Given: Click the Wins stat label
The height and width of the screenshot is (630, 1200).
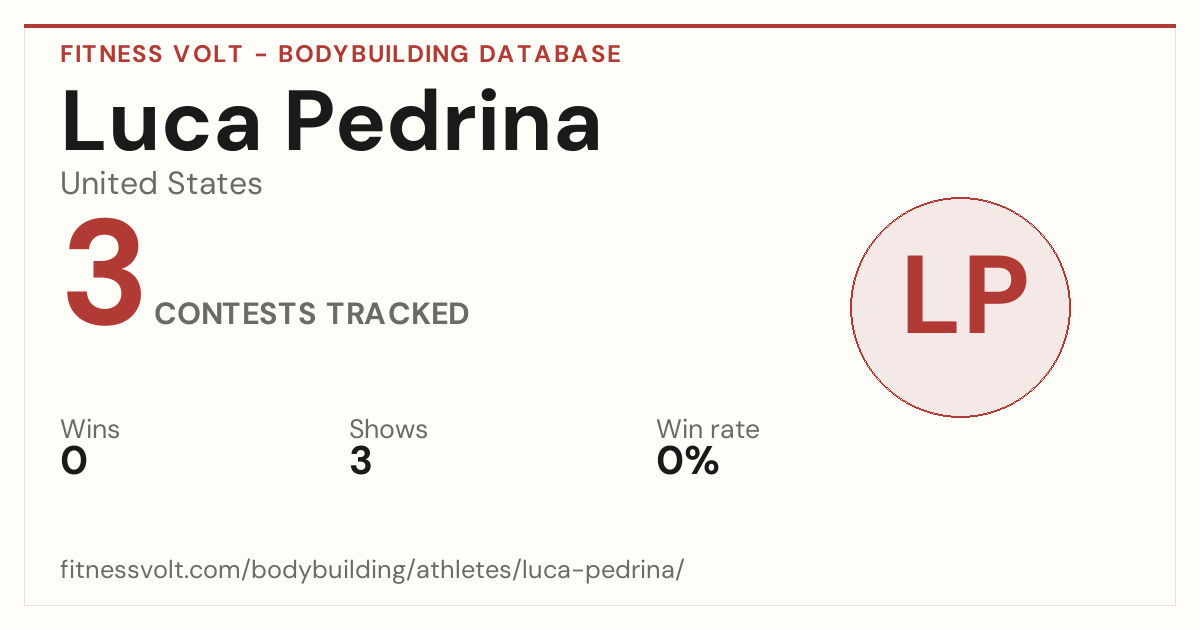Looking at the screenshot, I should 90,430.
